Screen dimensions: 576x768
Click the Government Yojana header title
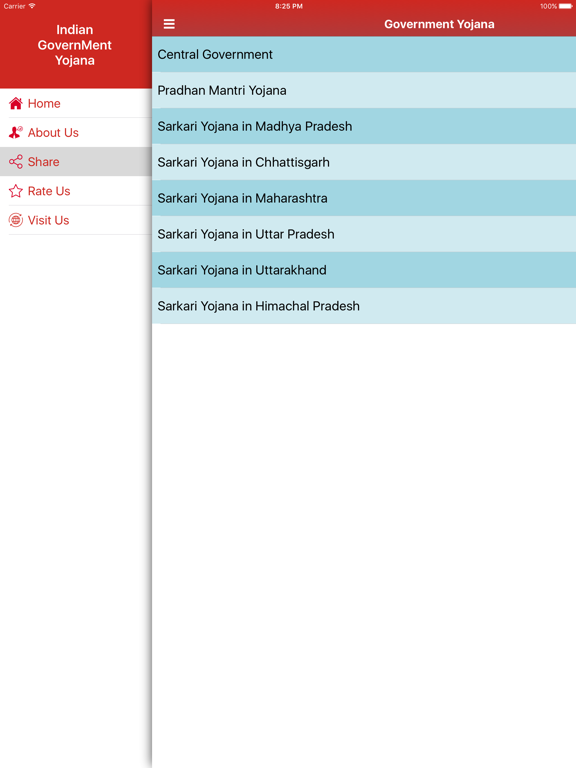pyautogui.click(x=439, y=24)
